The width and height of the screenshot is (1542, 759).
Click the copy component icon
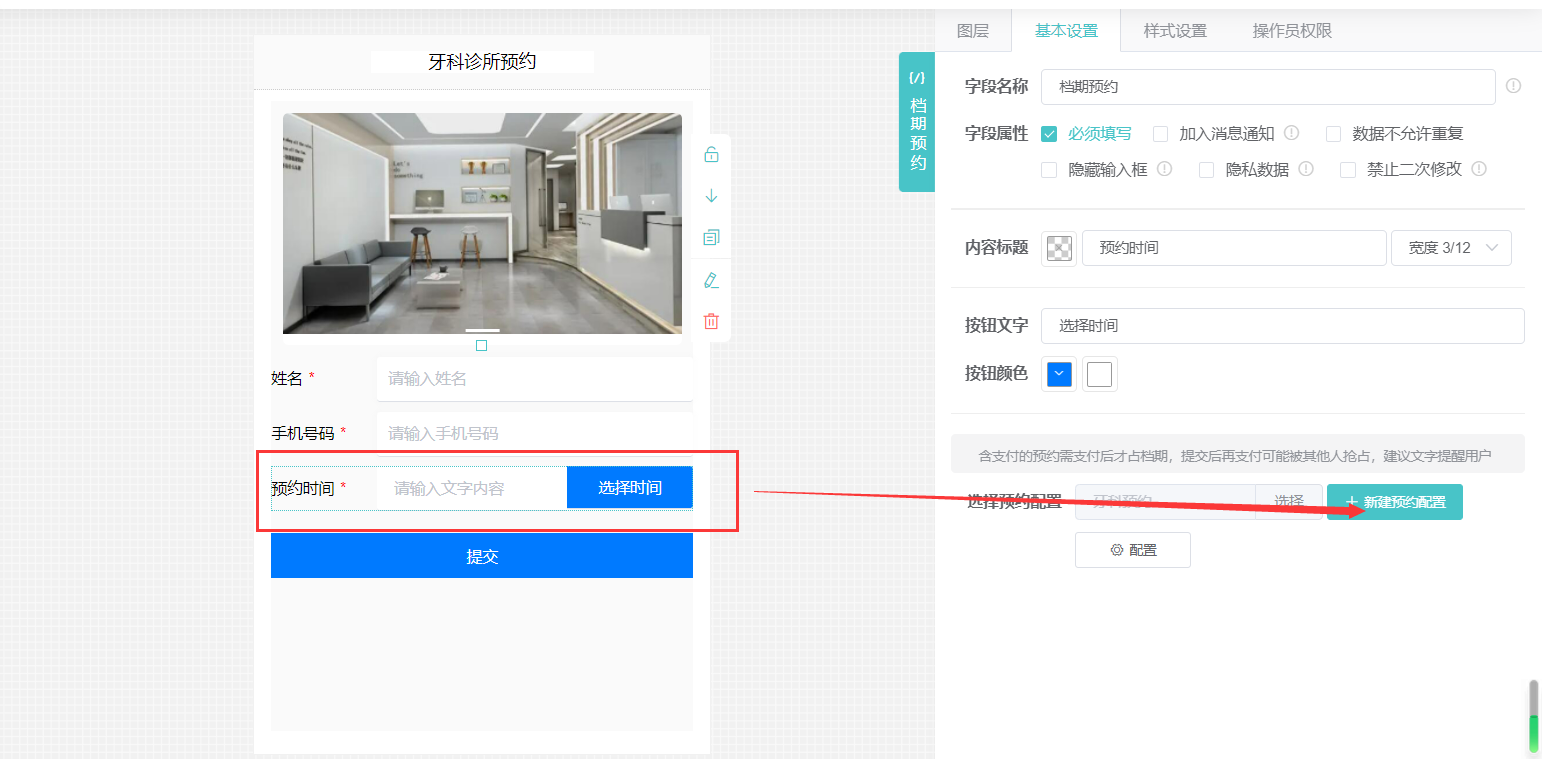(711, 238)
